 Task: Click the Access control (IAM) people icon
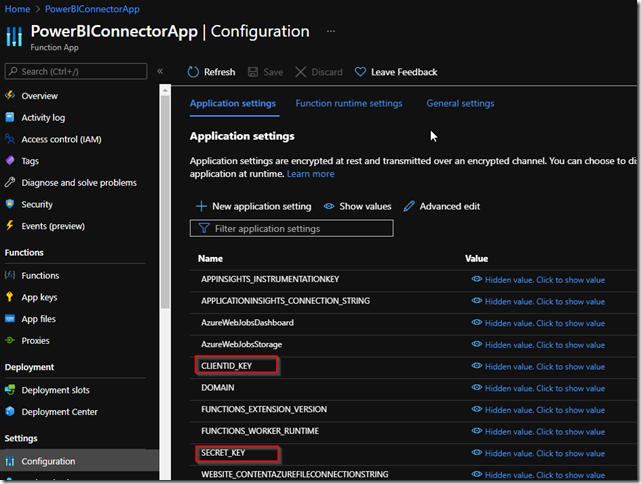[x=10, y=139]
